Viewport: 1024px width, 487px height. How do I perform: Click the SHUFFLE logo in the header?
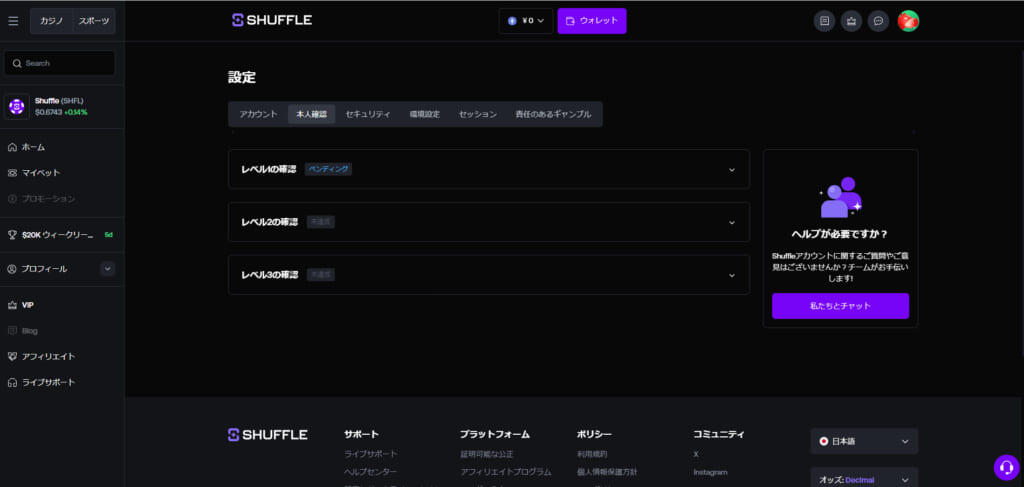(x=272, y=20)
